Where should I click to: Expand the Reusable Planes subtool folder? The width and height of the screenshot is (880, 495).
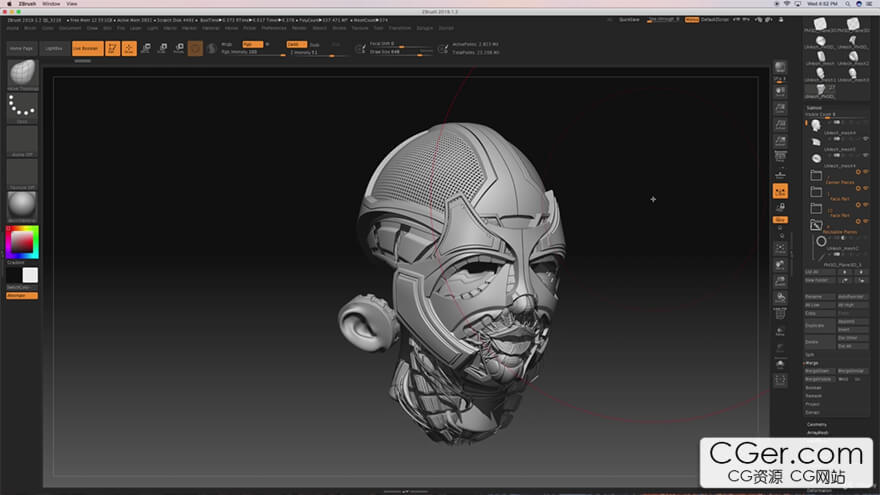pyautogui.click(x=816, y=225)
